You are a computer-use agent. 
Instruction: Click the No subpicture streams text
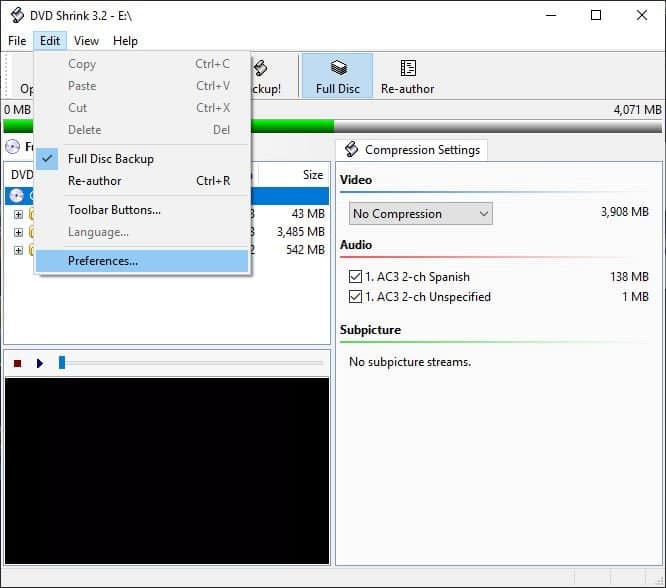click(x=410, y=362)
